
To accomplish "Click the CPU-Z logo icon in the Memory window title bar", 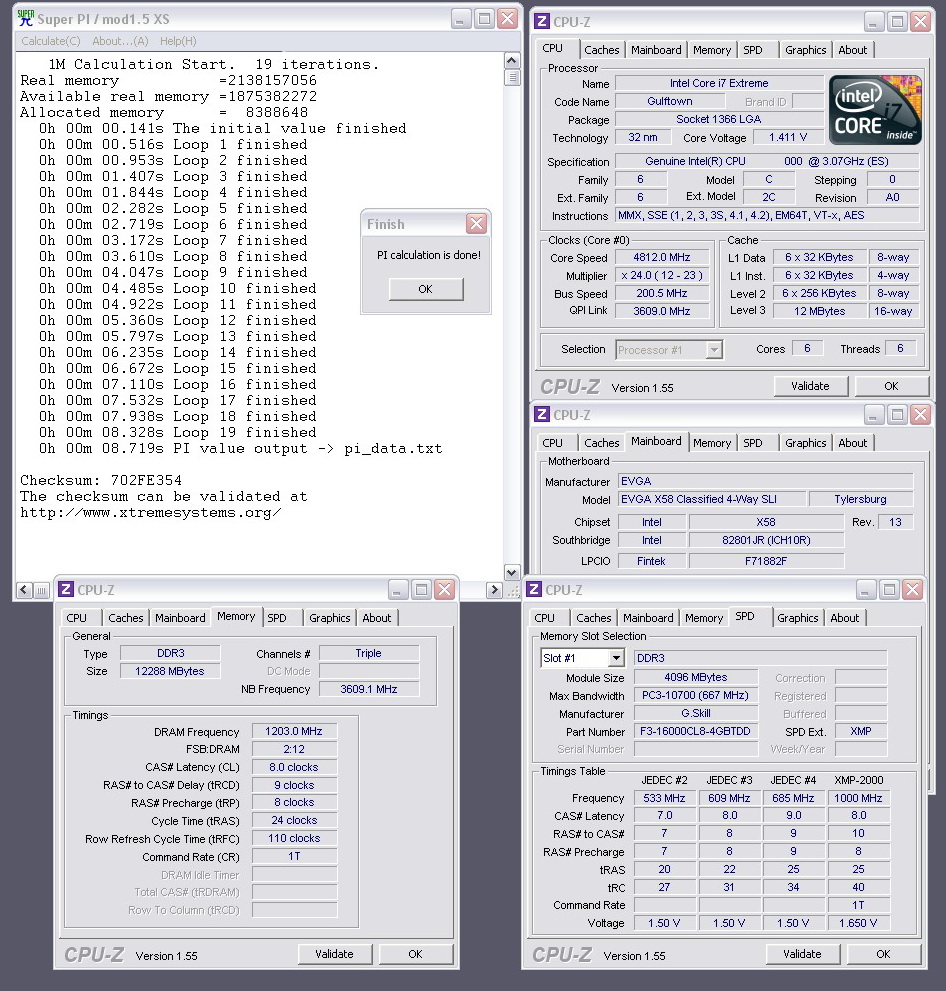I will pyautogui.click(x=66, y=590).
